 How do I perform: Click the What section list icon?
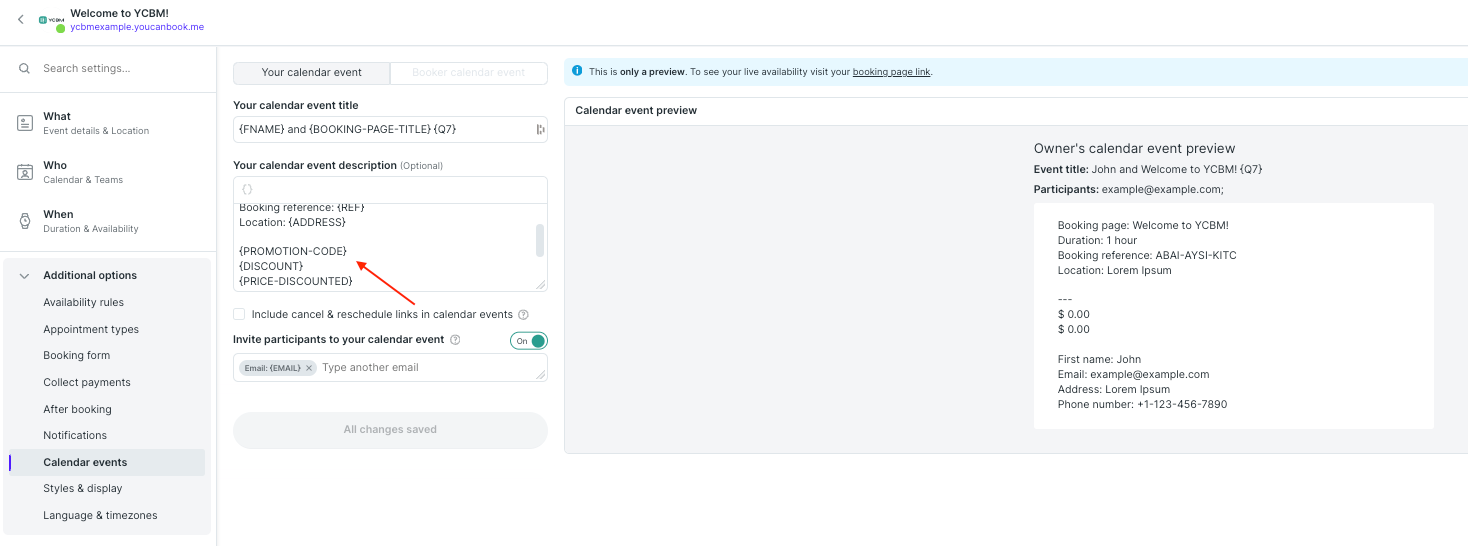coord(25,123)
